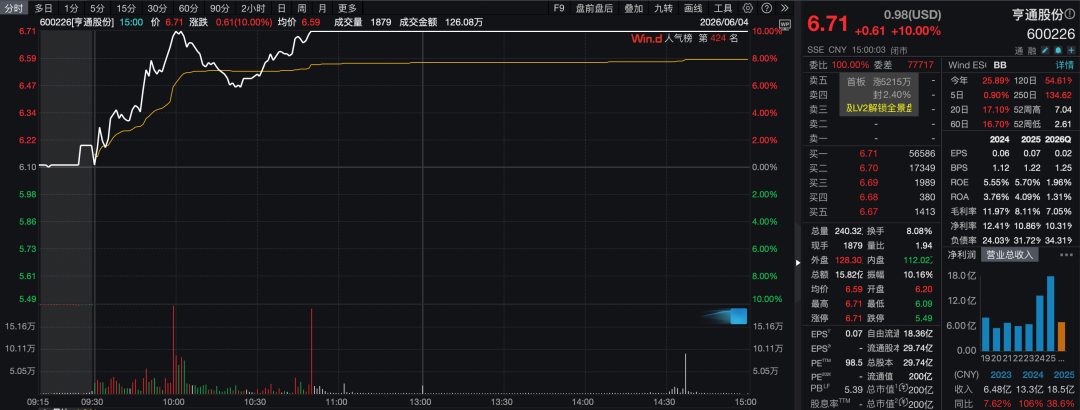Switch to 营业总收入 chart tab
The width and height of the screenshot is (1080, 410).
pyautogui.click(x=1010, y=254)
